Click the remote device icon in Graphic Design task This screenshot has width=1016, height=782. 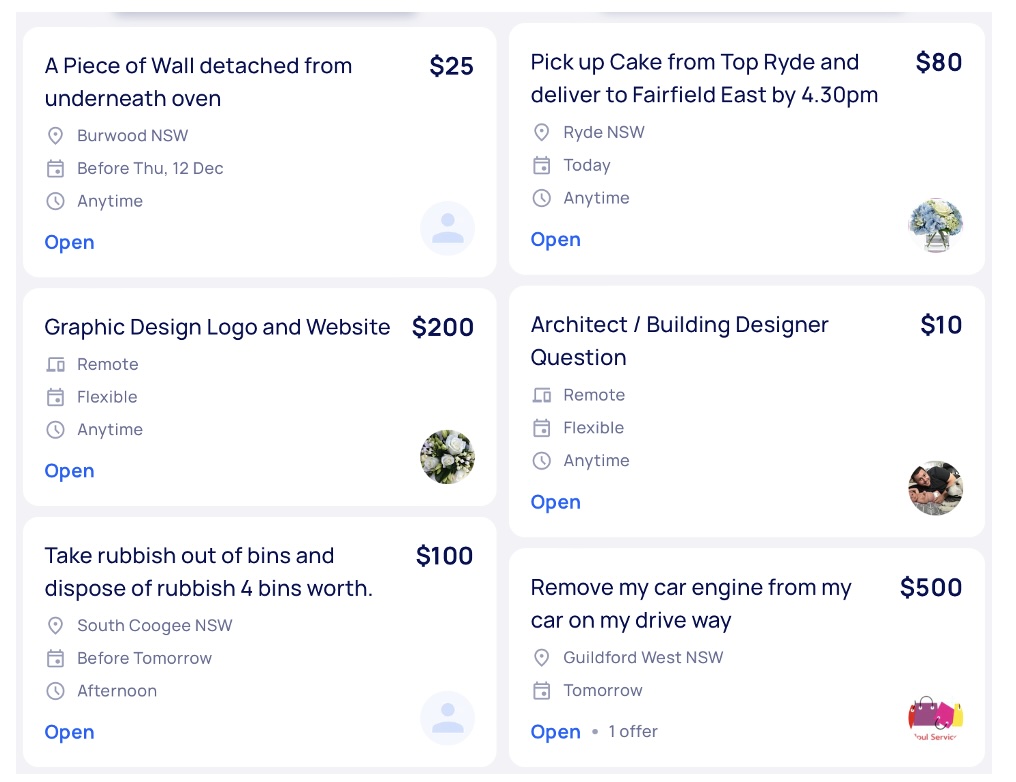pyautogui.click(x=56, y=364)
